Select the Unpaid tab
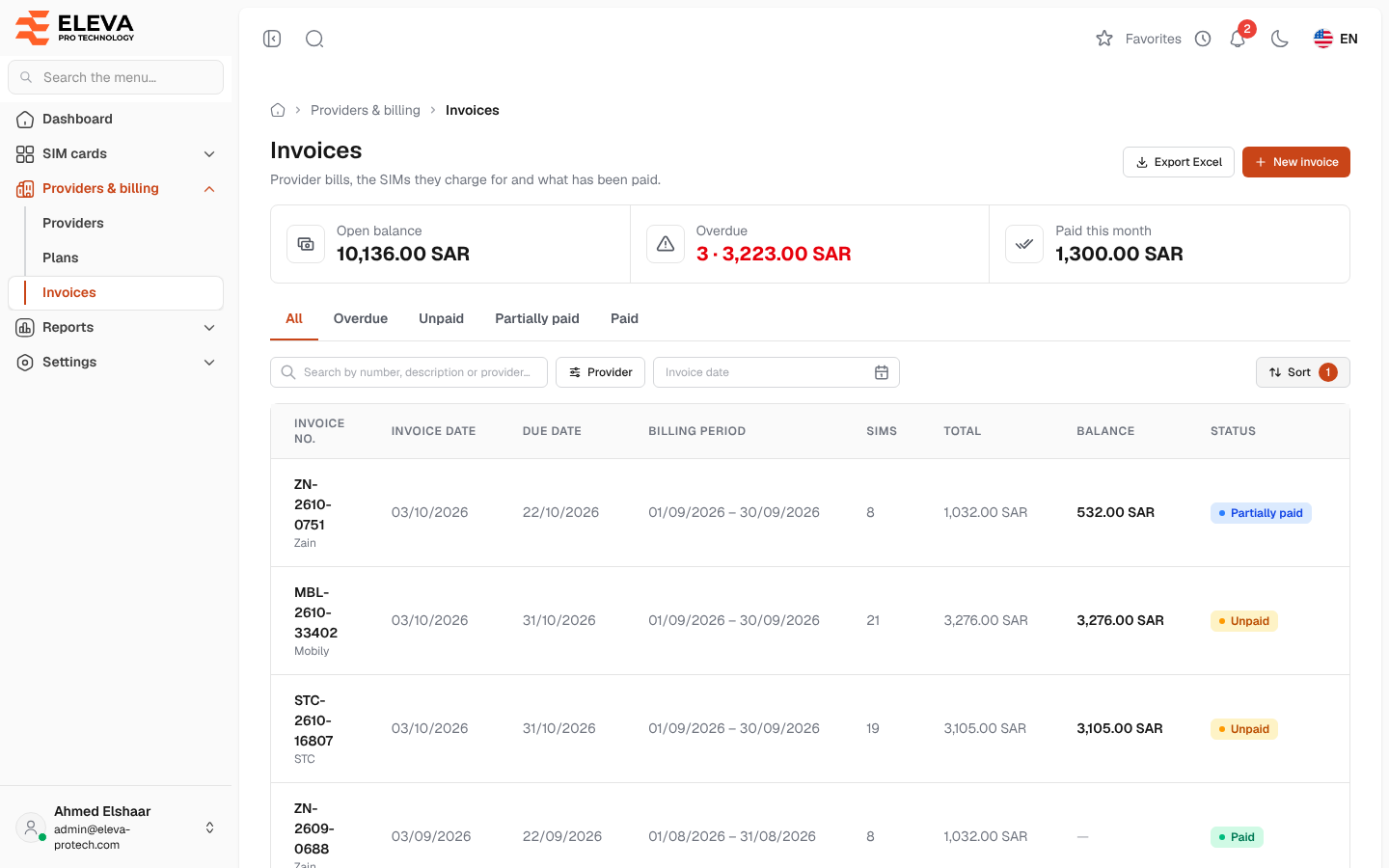 pos(441,318)
